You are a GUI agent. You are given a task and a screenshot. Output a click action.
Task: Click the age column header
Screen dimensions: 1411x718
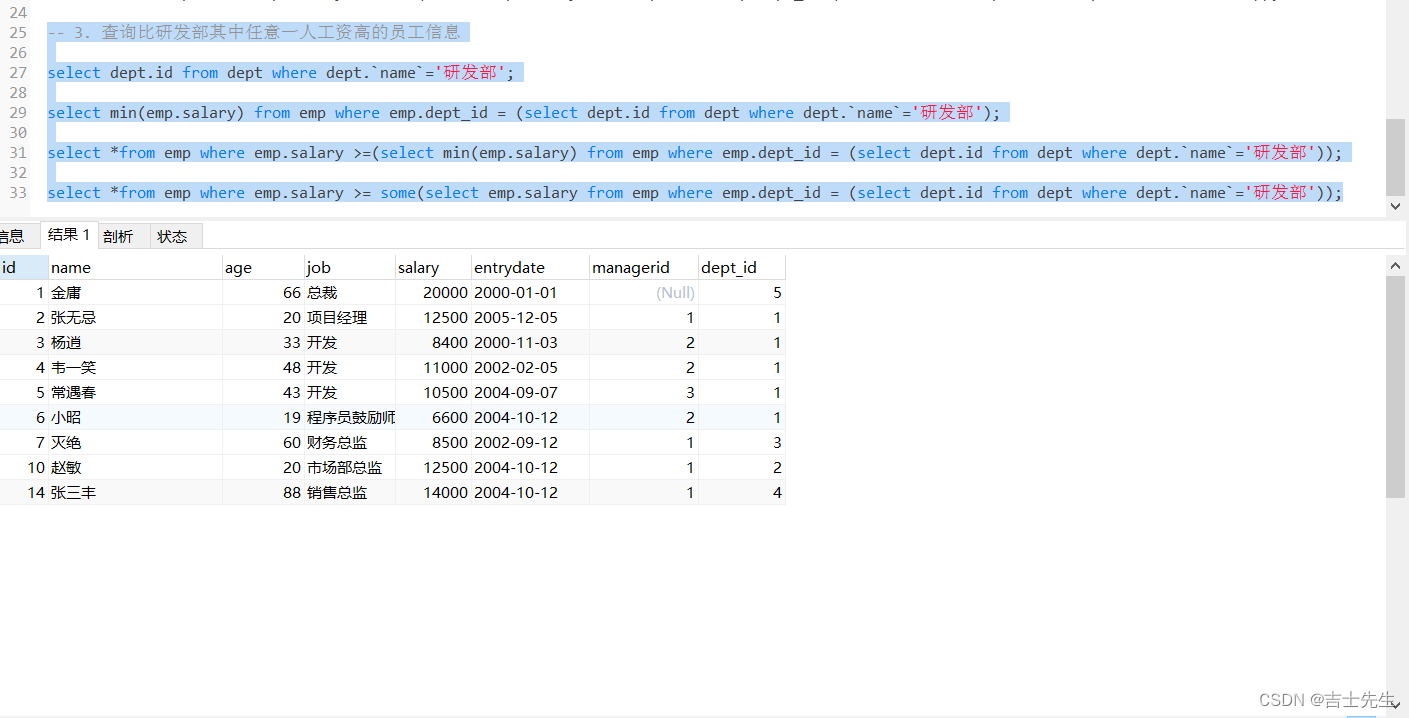click(x=263, y=267)
